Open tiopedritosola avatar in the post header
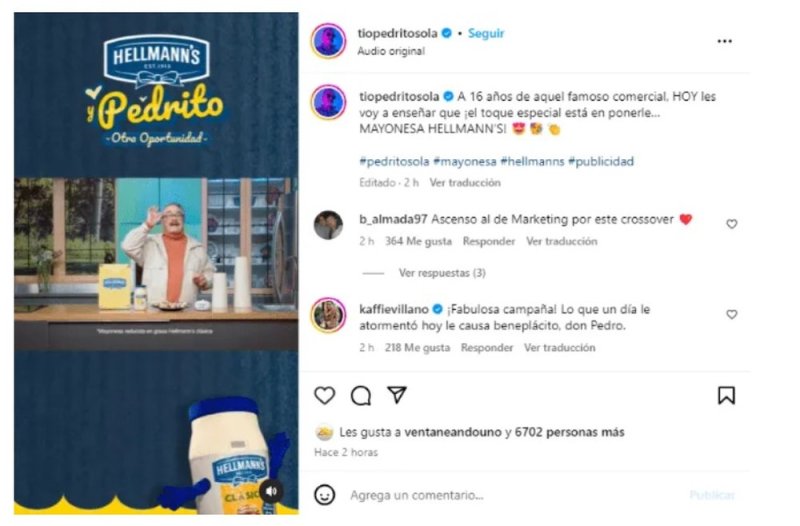Viewport: 800px width, 526px height. [x=328, y=40]
